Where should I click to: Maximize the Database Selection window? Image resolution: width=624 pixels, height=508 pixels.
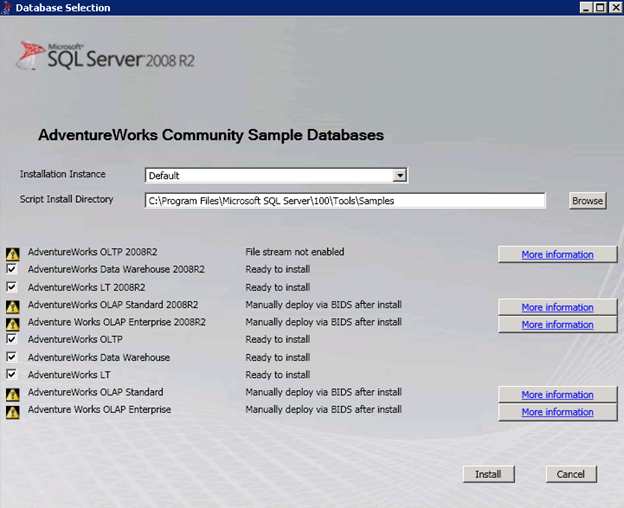(600, 8)
